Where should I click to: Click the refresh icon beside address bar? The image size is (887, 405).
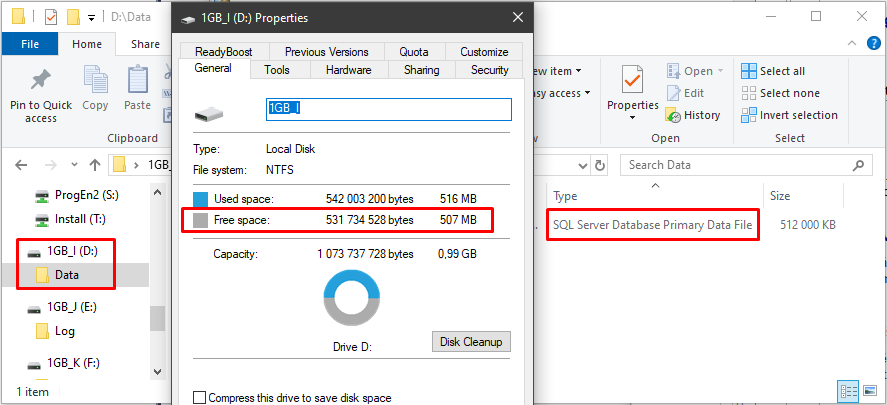[x=600, y=165]
